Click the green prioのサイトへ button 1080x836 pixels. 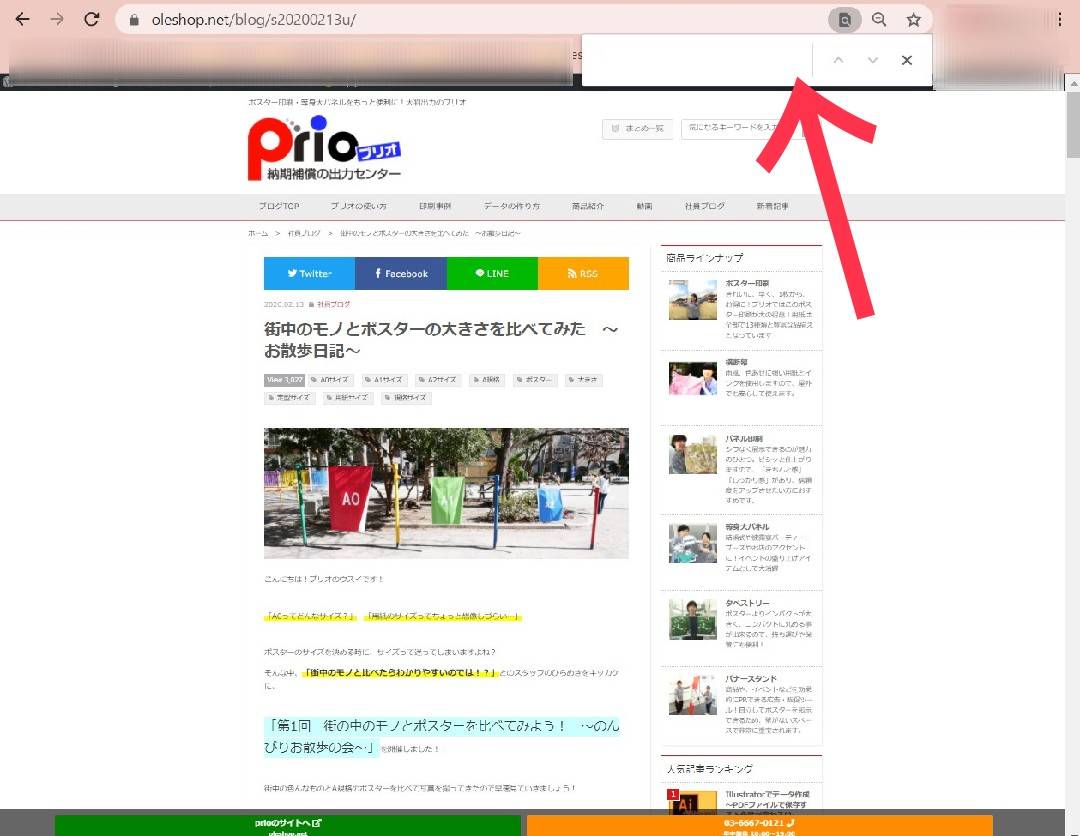(288, 826)
